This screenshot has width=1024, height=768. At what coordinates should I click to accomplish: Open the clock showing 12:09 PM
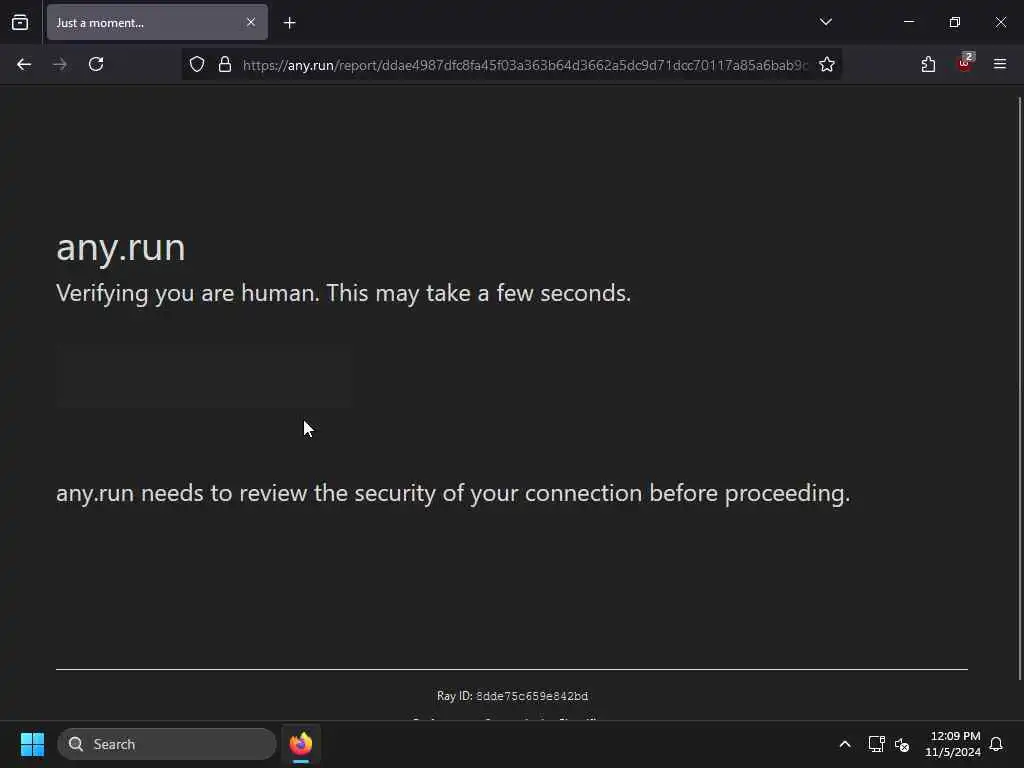(x=953, y=744)
